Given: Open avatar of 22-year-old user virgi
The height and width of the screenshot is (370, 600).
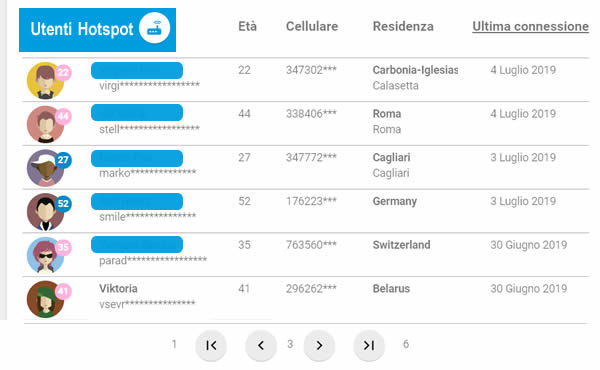Looking at the screenshot, I should (46, 80).
